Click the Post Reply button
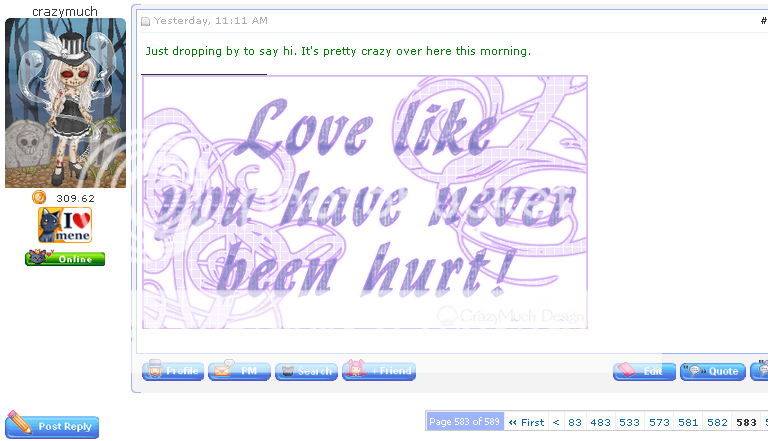Viewport: 768px width, 441px height. point(53,426)
